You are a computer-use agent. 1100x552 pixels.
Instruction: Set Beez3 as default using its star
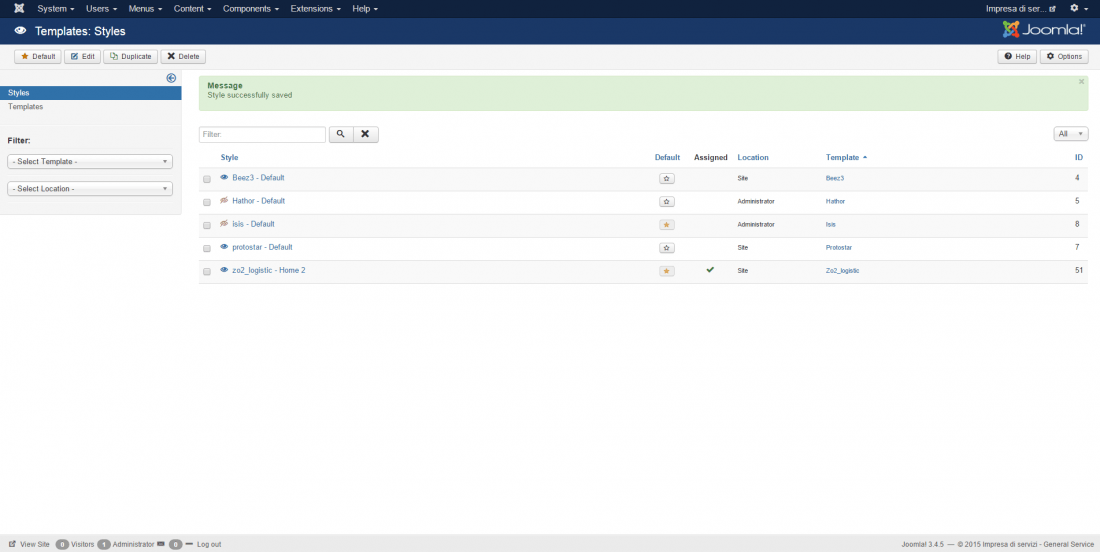[667, 179]
